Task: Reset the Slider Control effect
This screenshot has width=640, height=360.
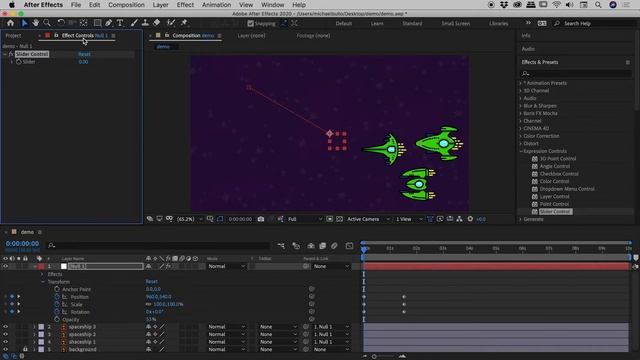Action: point(84,54)
